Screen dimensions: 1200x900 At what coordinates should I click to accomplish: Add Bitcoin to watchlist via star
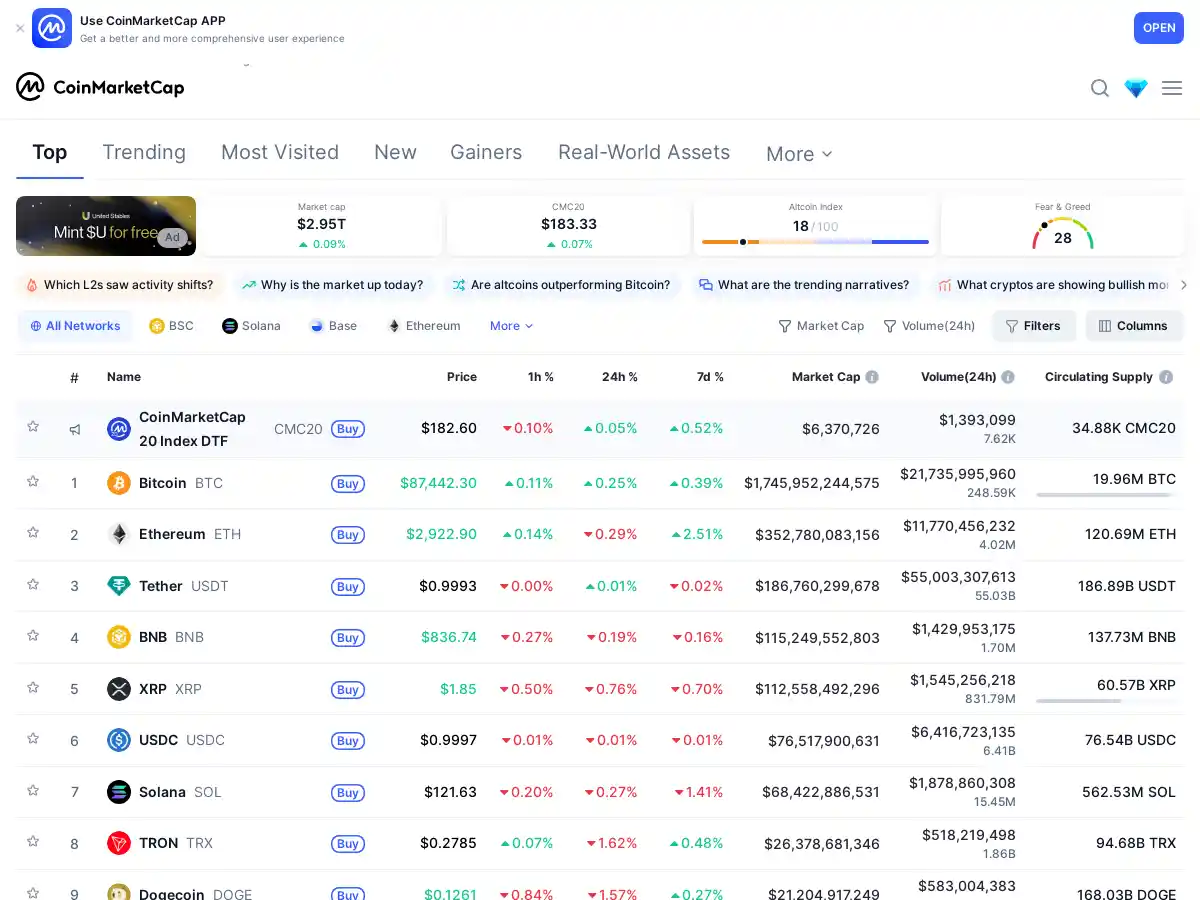click(x=33, y=483)
